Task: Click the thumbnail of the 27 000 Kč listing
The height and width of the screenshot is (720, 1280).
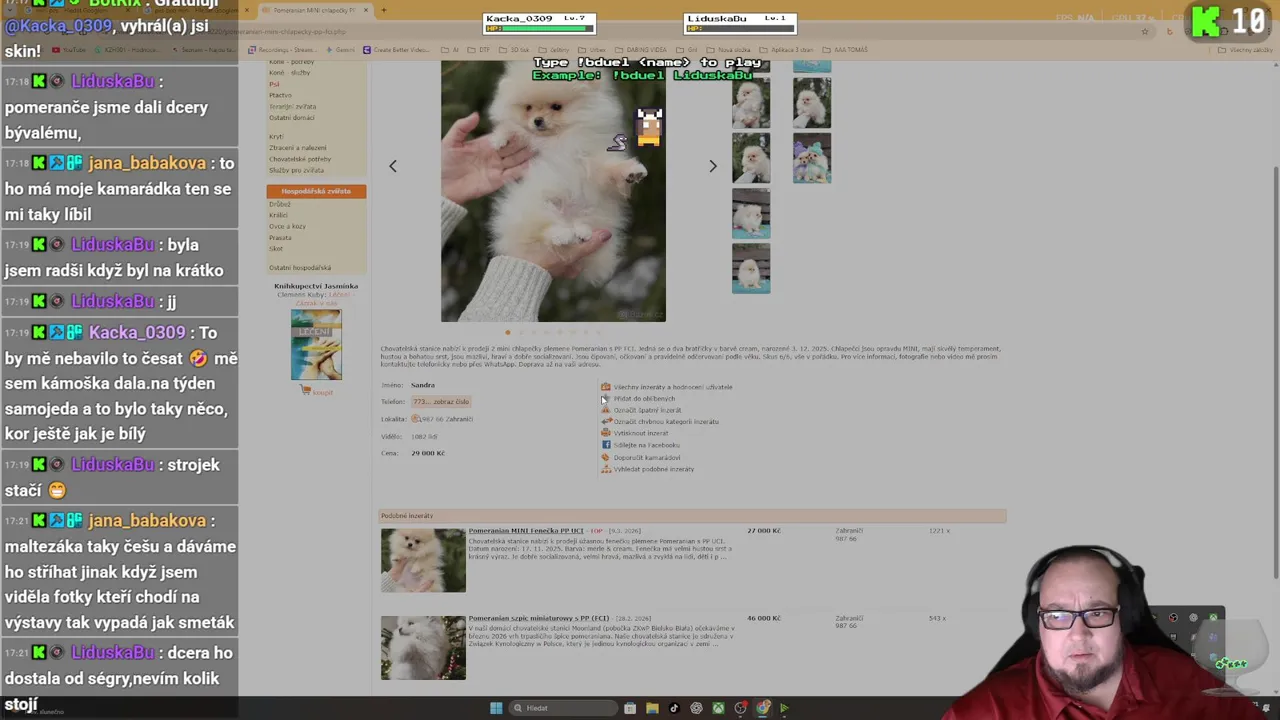Action: point(423,560)
